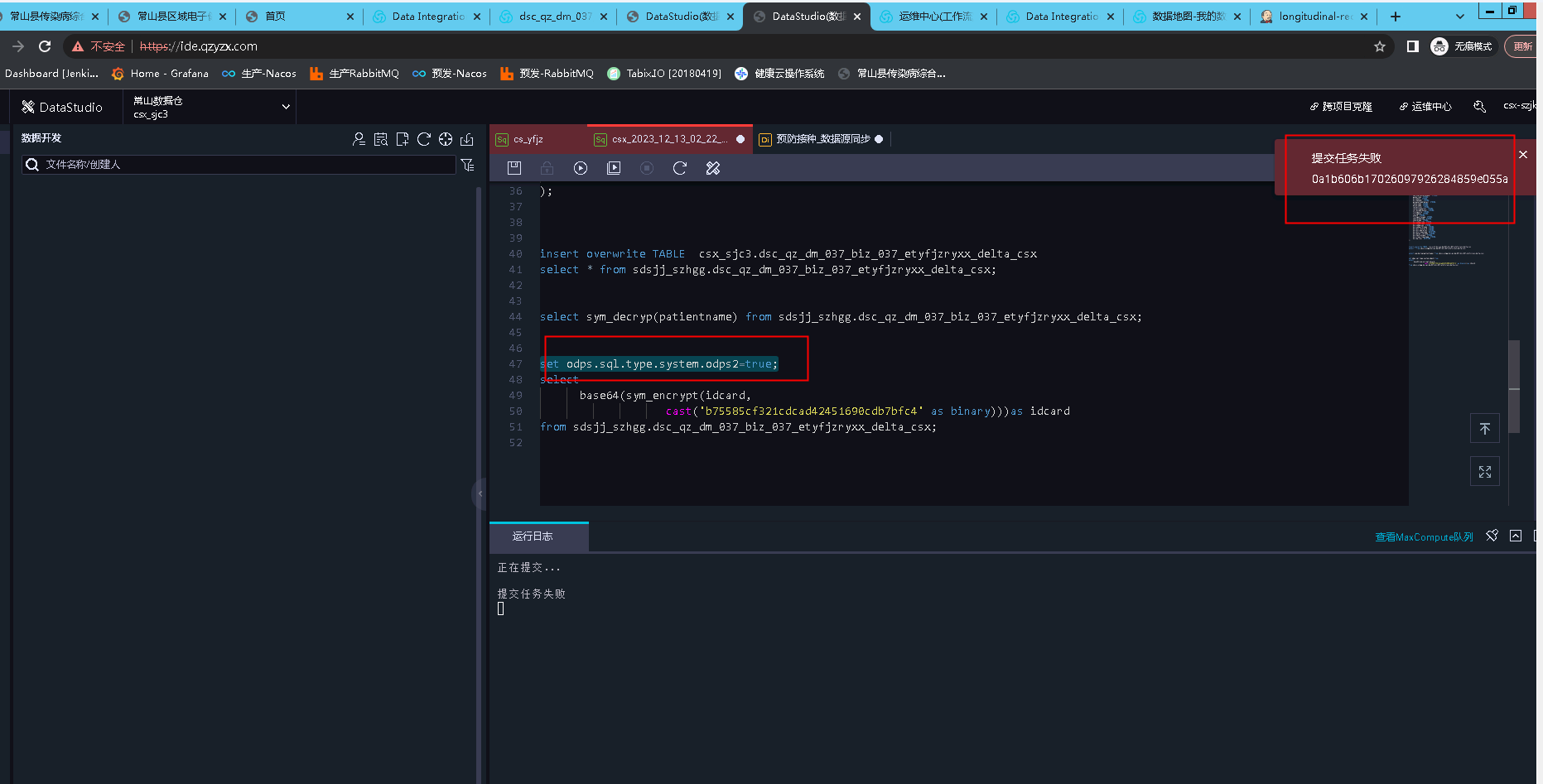
Task: Open the file filter options icon
Action: coord(468,165)
